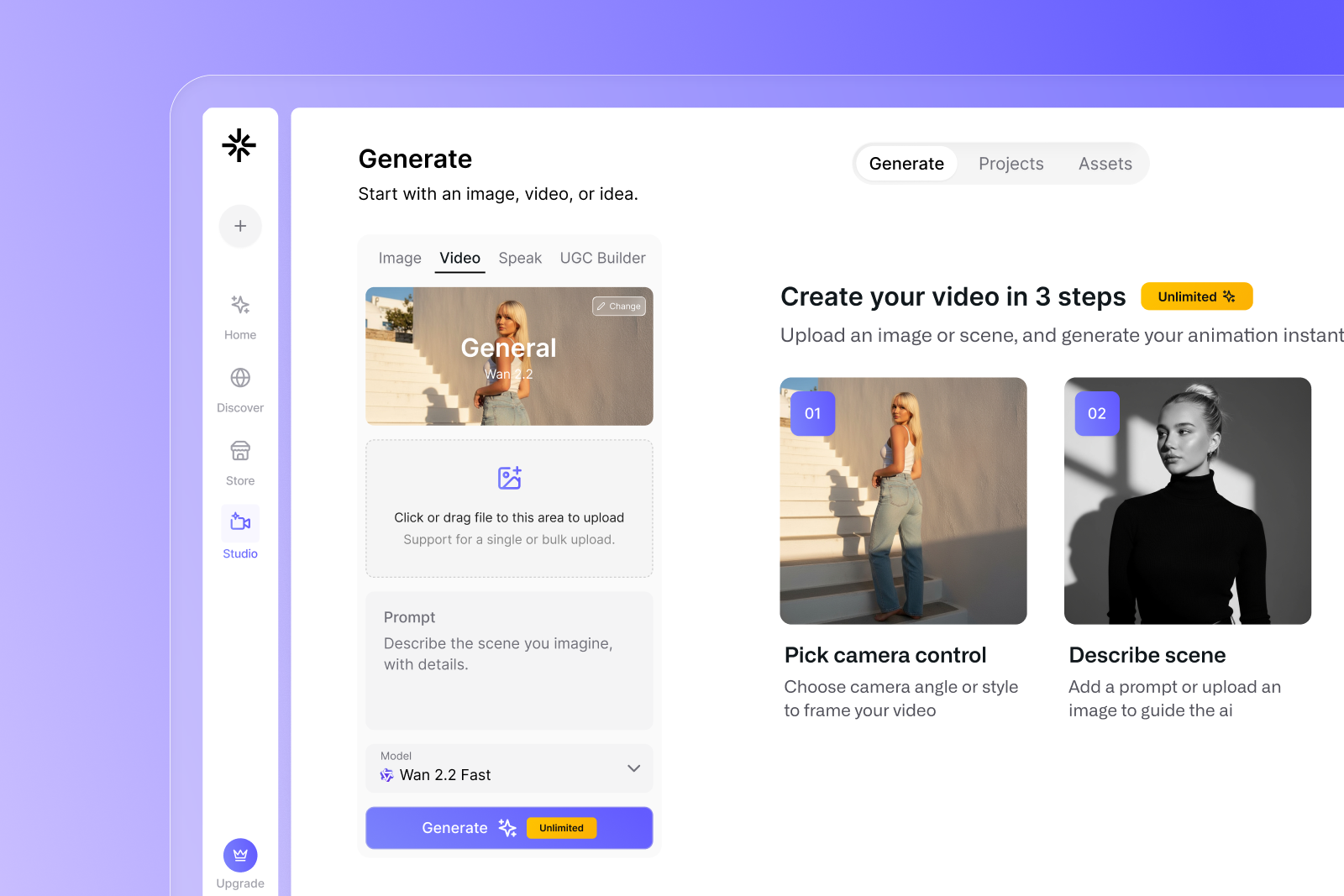The width and height of the screenshot is (1344, 896).
Task: Click Change on the General preset
Action: 619,307
